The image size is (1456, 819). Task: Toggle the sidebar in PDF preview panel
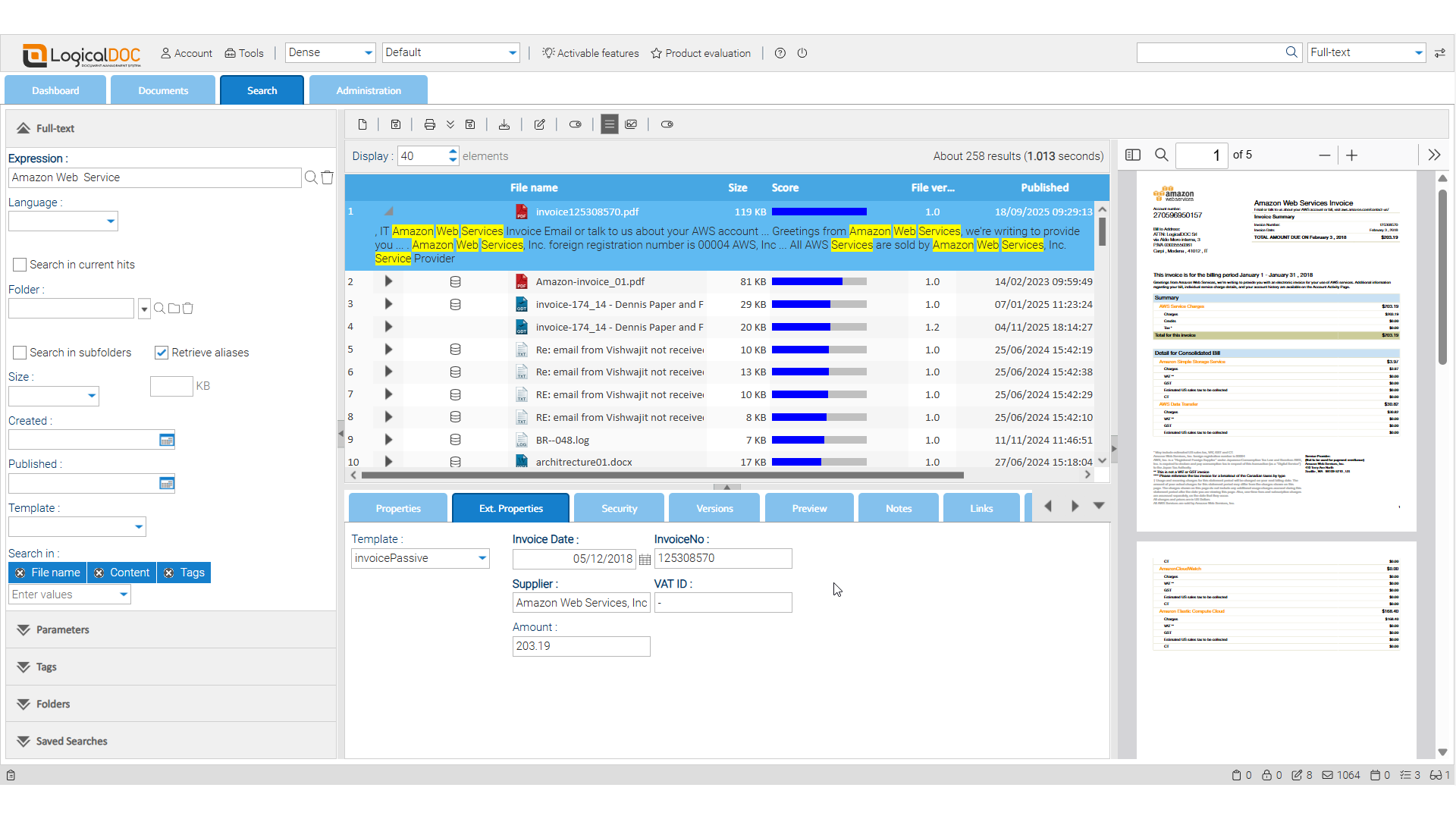1133,155
